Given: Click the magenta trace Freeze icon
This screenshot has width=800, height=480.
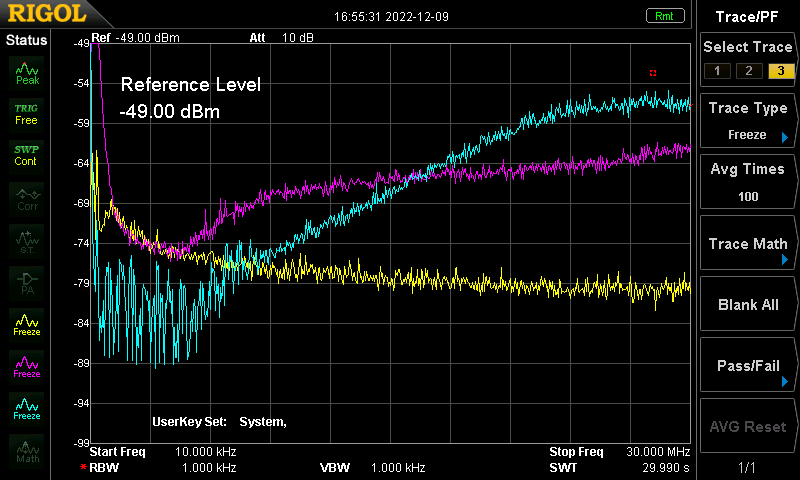Looking at the screenshot, I should pyautogui.click(x=27, y=367).
